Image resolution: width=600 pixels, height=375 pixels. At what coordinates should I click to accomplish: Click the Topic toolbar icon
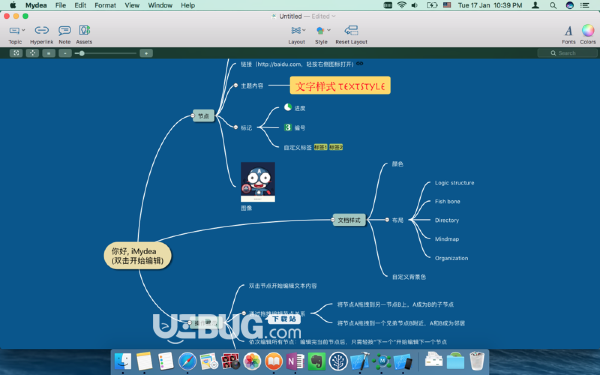click(x=14, y=30)
